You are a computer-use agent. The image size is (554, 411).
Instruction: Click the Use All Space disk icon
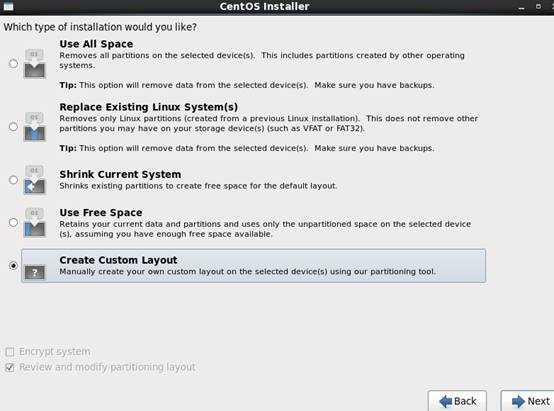click(x=34, y=64)
